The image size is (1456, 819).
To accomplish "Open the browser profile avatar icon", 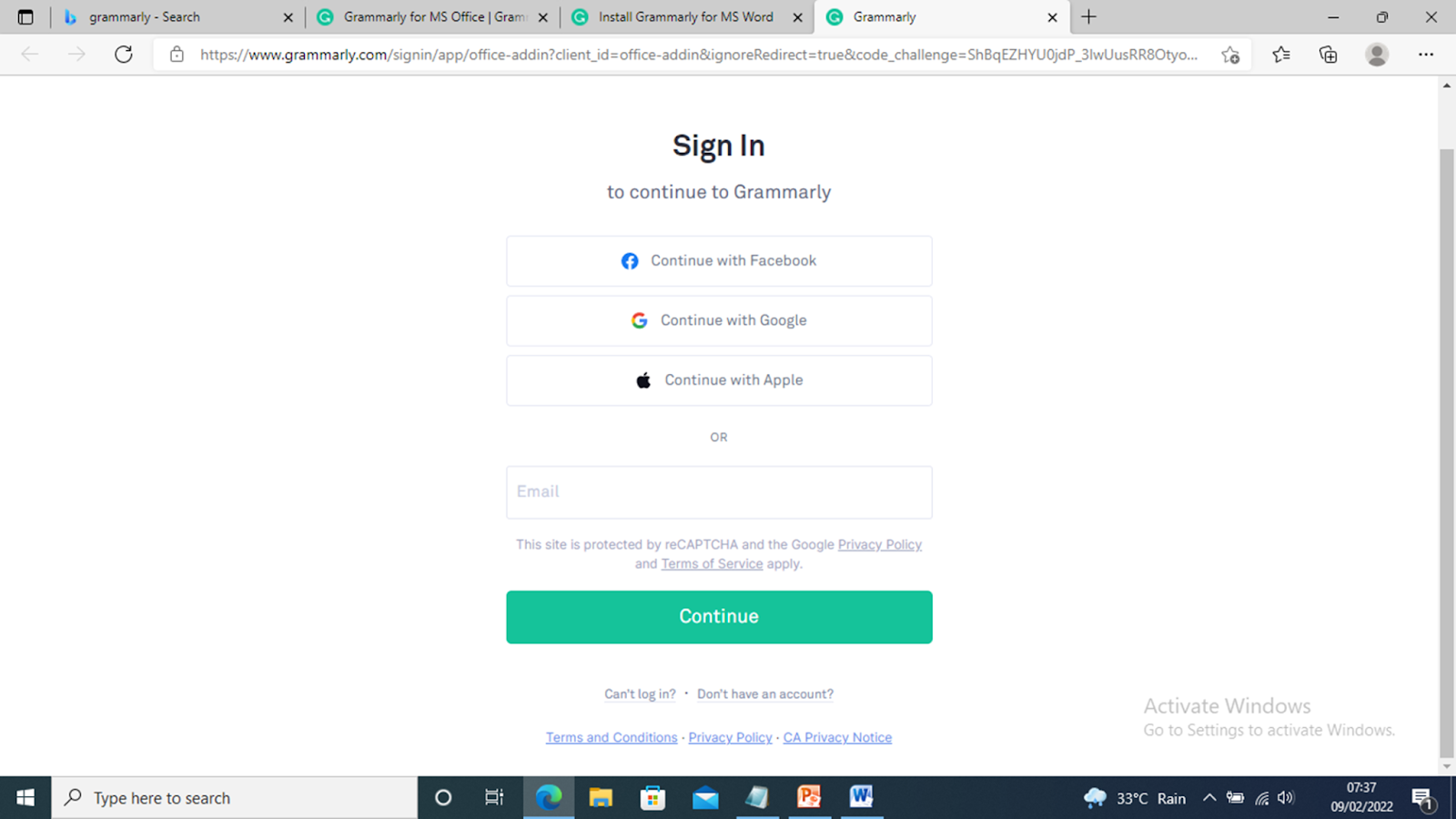I will tap(1377, 55).
